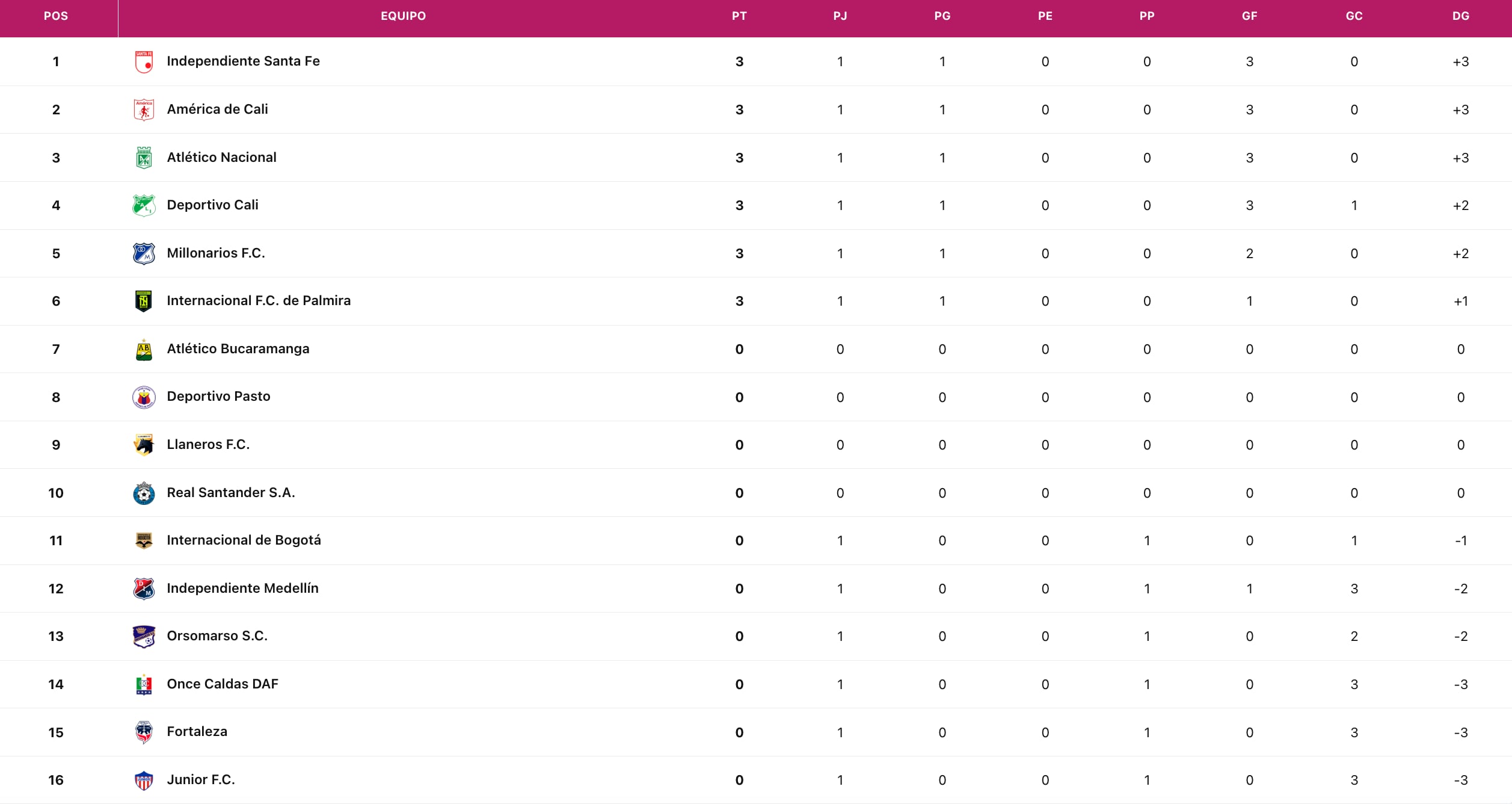Viewport: 1512px width, 804px height.
Task: Sort table by PT column header
Action: point(739,16)
